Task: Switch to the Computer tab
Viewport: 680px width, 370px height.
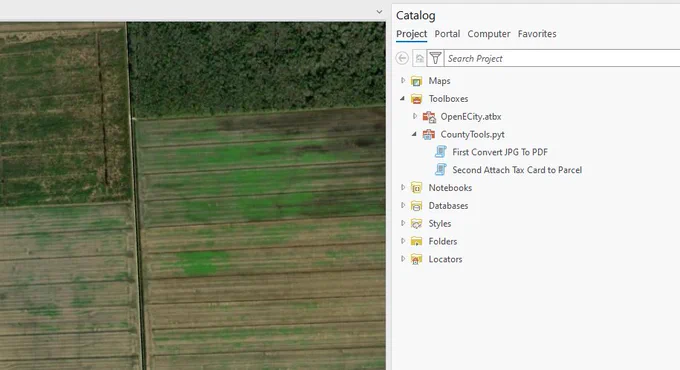Action: pyautogui.click(x=489, y=34)
